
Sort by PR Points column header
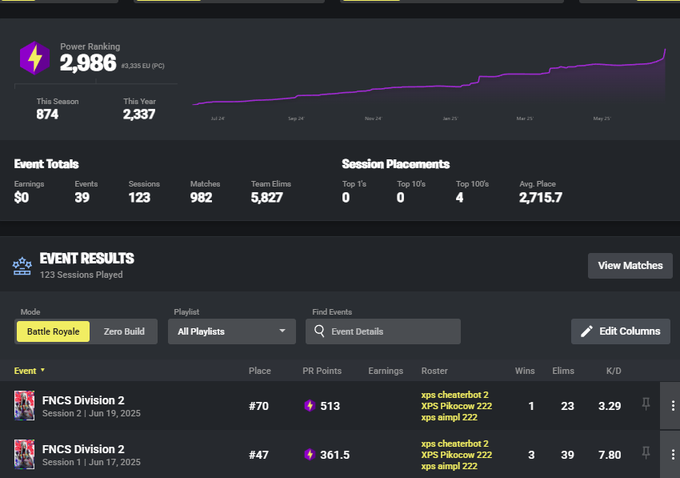(x=322, y=371)
